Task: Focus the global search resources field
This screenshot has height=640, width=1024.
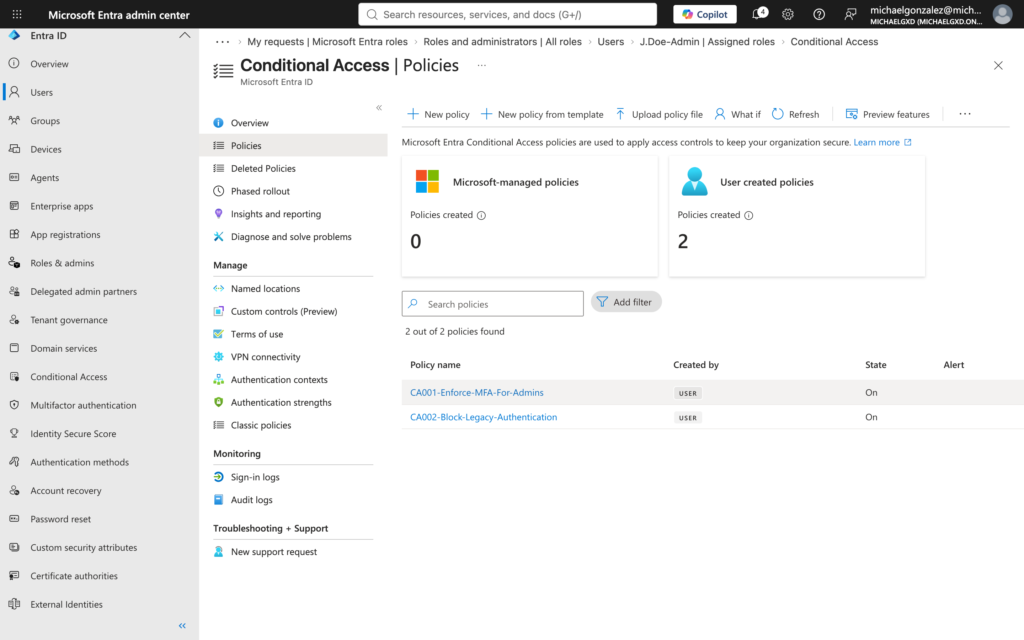Action: tap(507, 14)
